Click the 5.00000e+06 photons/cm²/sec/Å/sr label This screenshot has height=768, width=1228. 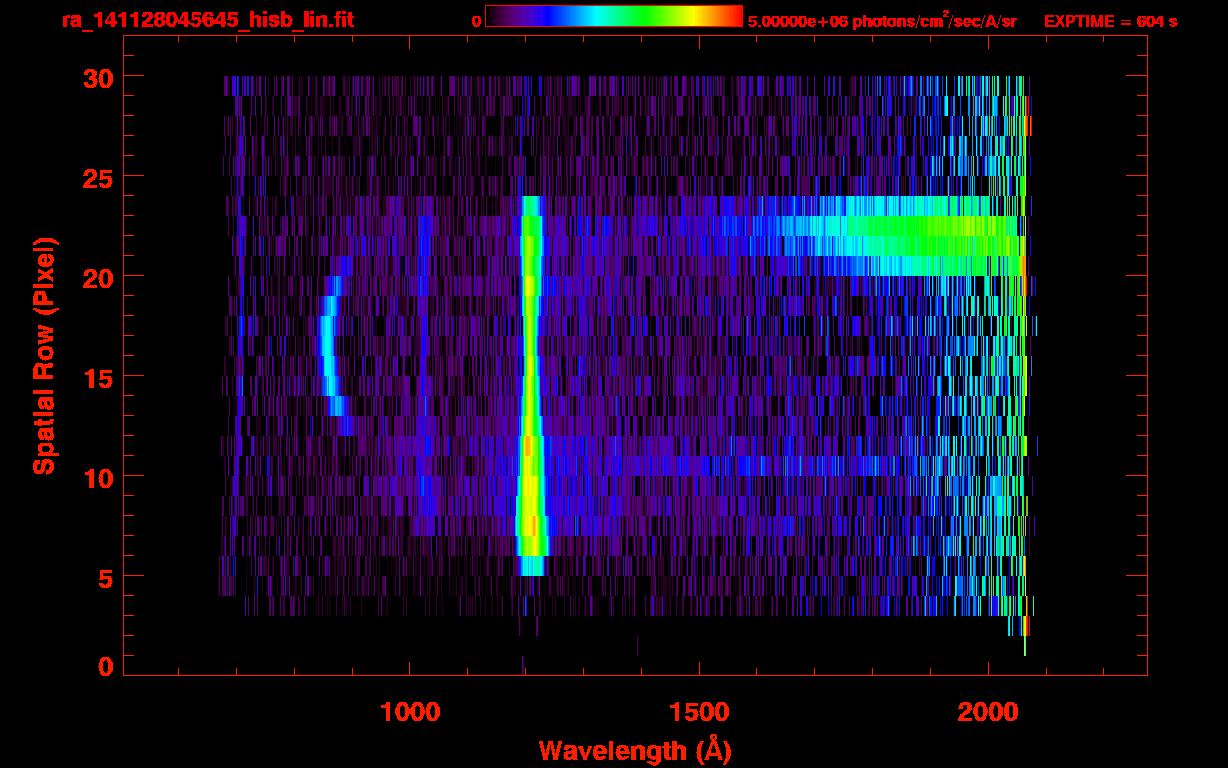click(x=882, y=20)
